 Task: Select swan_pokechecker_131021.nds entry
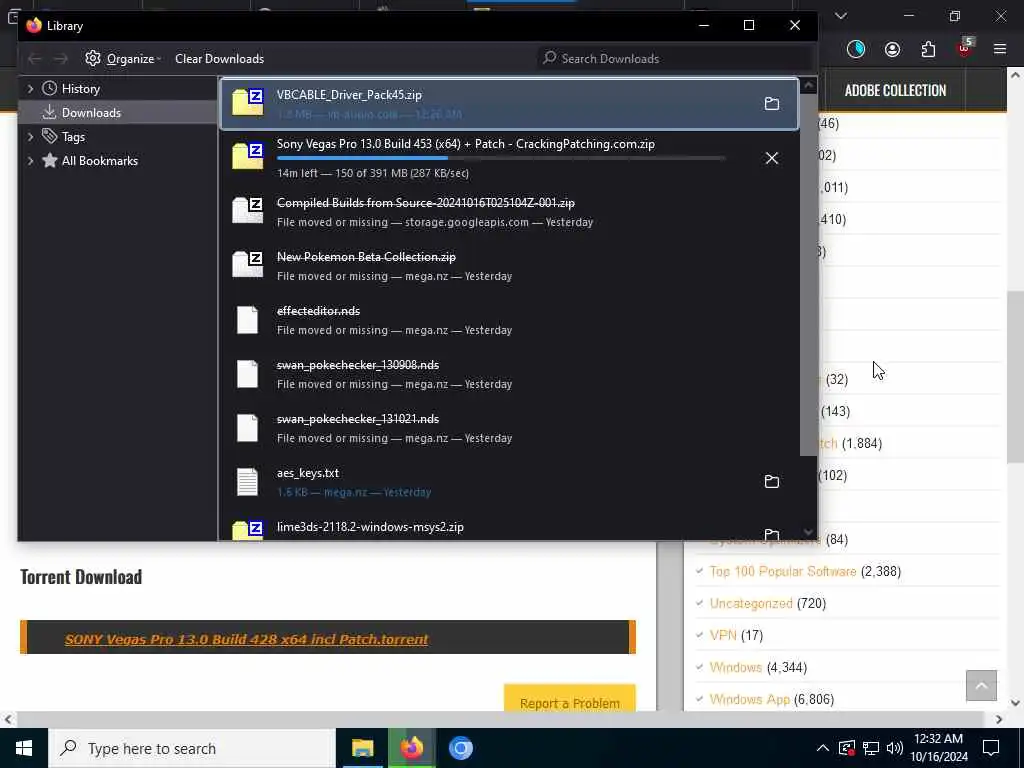[509, 428]
